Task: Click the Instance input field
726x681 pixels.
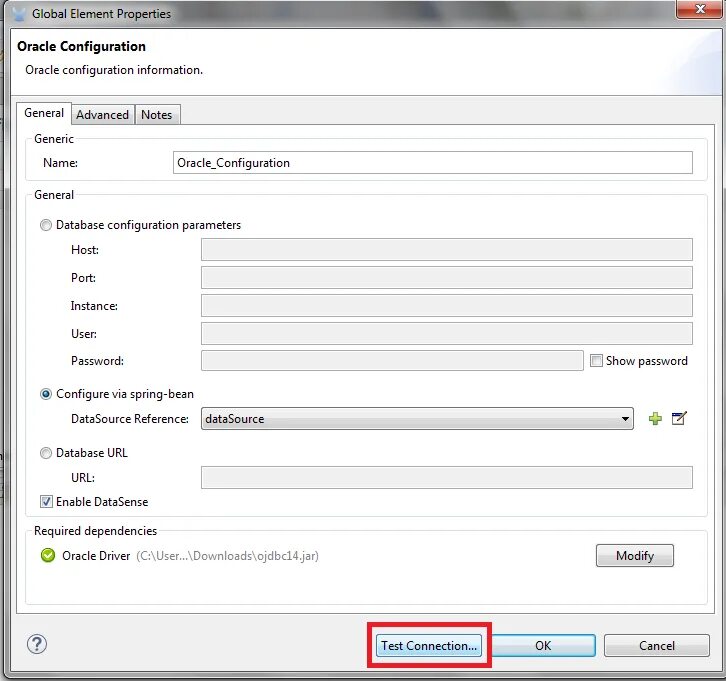Action: [447, 306]
